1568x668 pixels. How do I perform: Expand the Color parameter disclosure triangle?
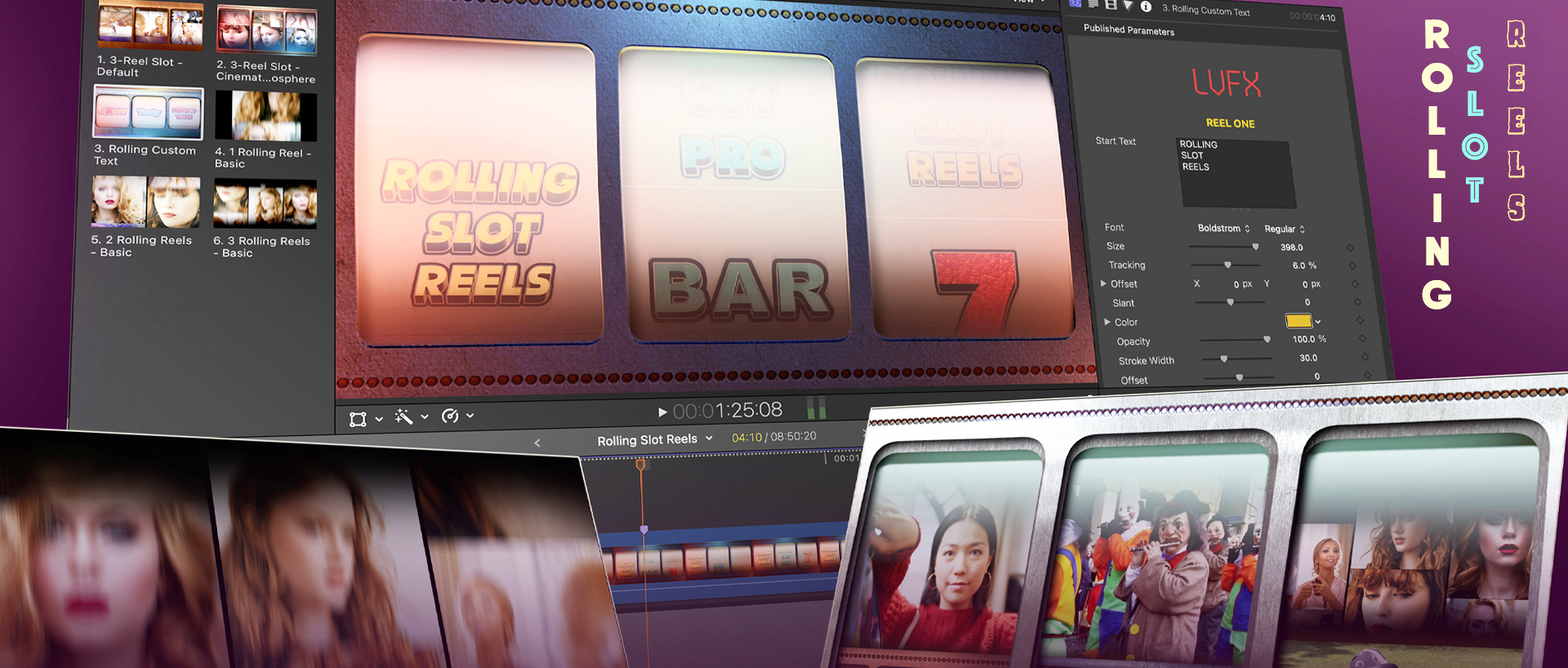(x=1107, y=322)
